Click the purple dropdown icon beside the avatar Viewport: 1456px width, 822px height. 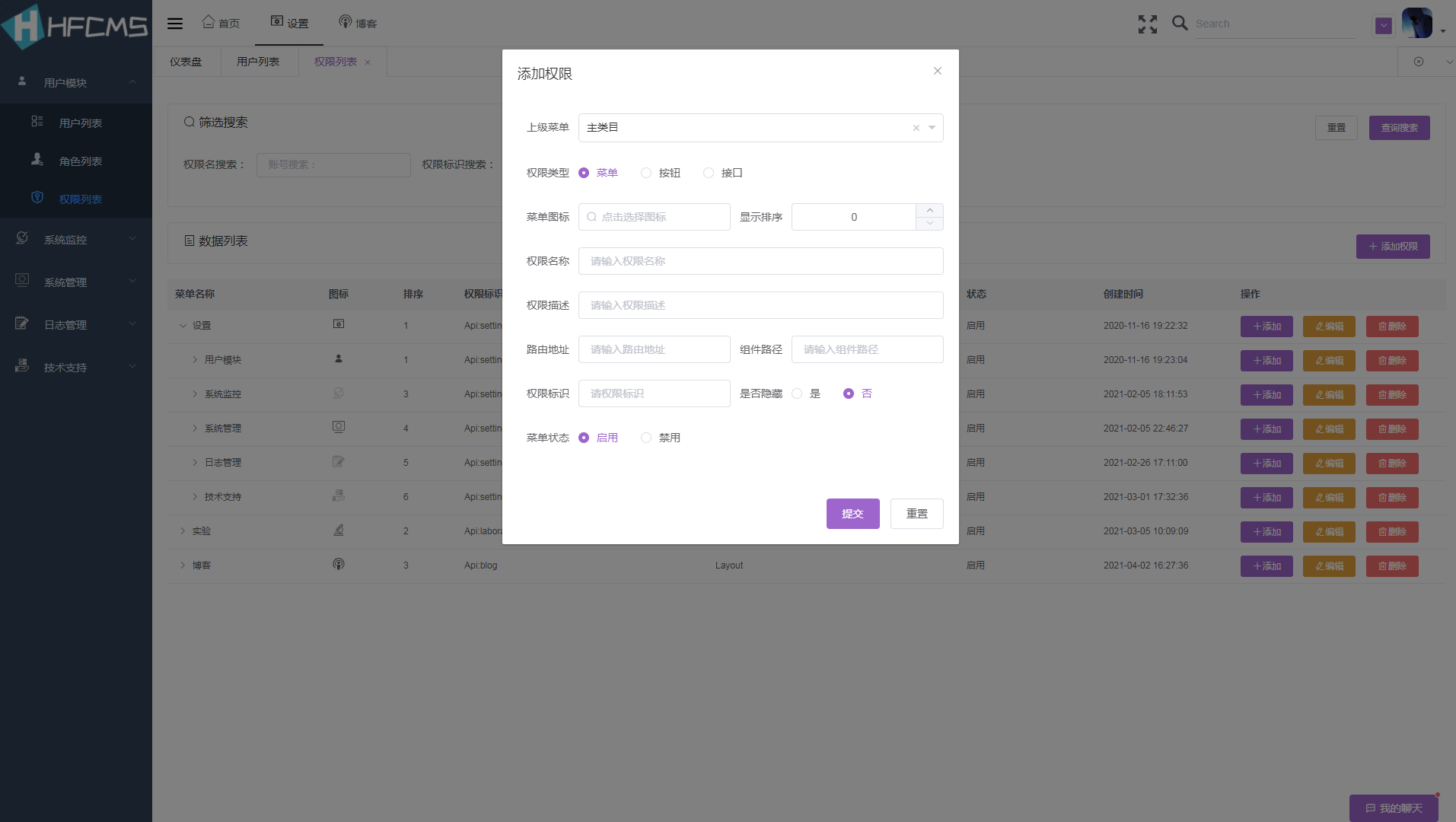tap(1384, 26)
